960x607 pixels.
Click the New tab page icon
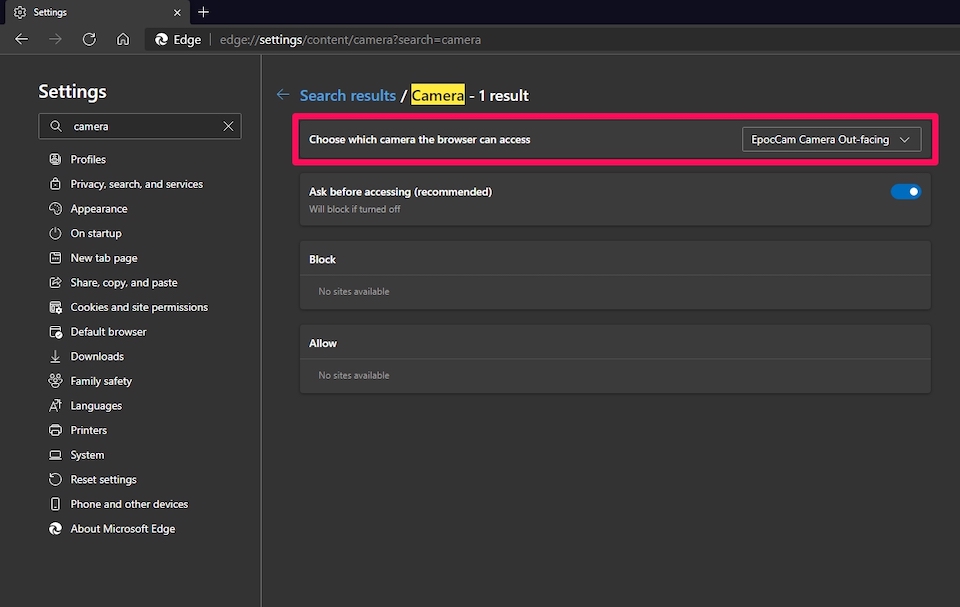55,258
